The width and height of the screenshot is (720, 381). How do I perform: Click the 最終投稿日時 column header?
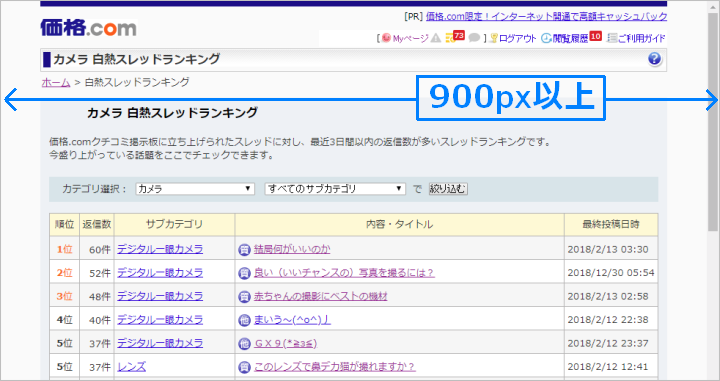pyautogui.click(x=611, y=225)
